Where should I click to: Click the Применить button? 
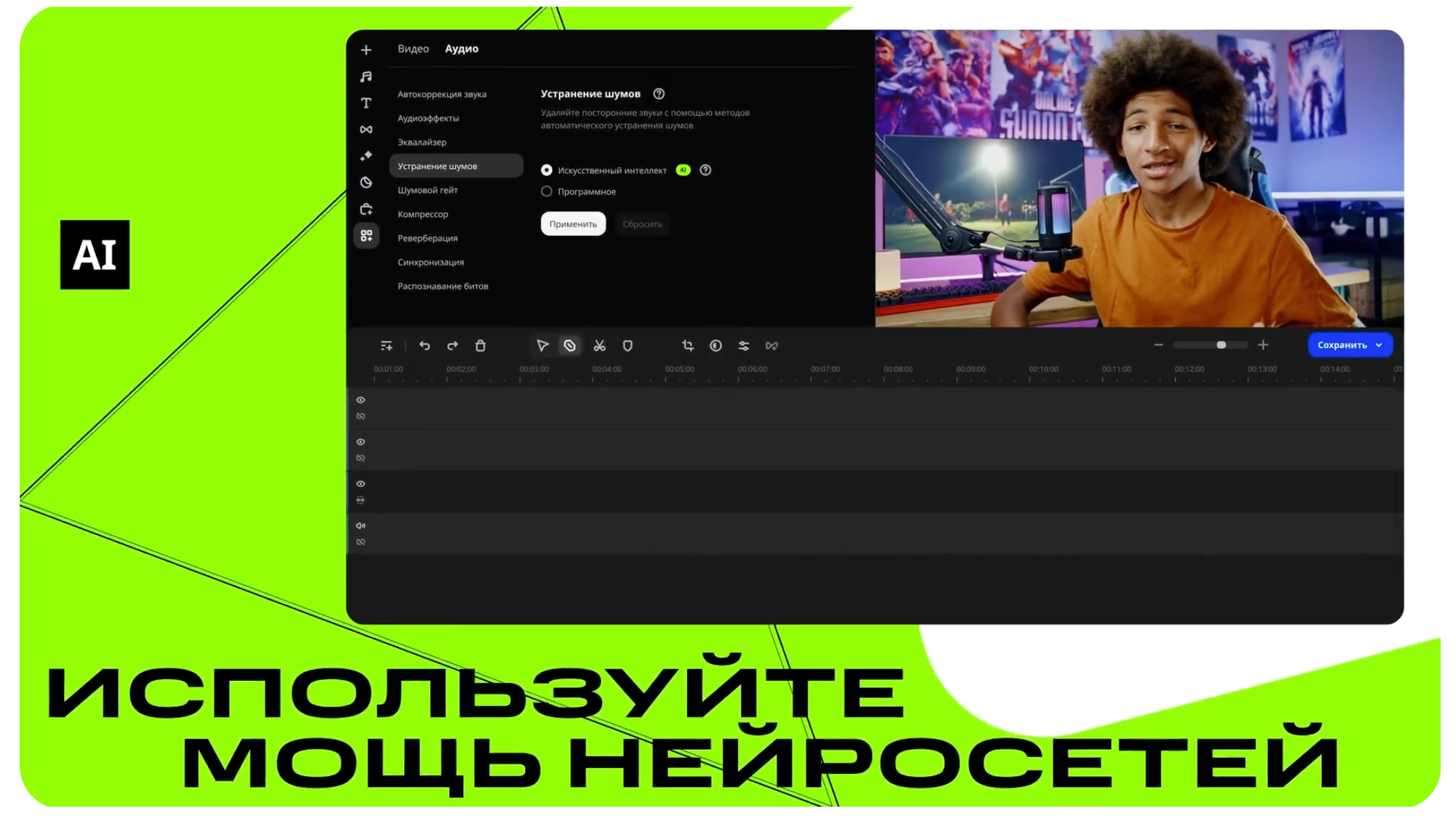[573, 224]
